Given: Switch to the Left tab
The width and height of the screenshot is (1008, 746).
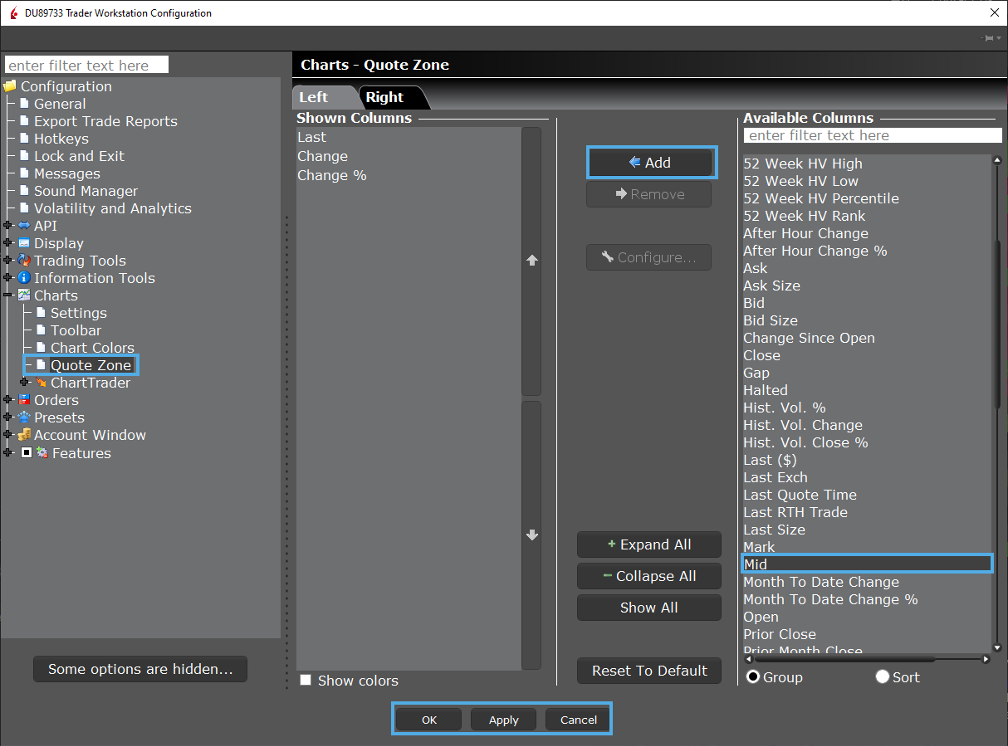Looking at the screenshot, I should coord(314,97).
